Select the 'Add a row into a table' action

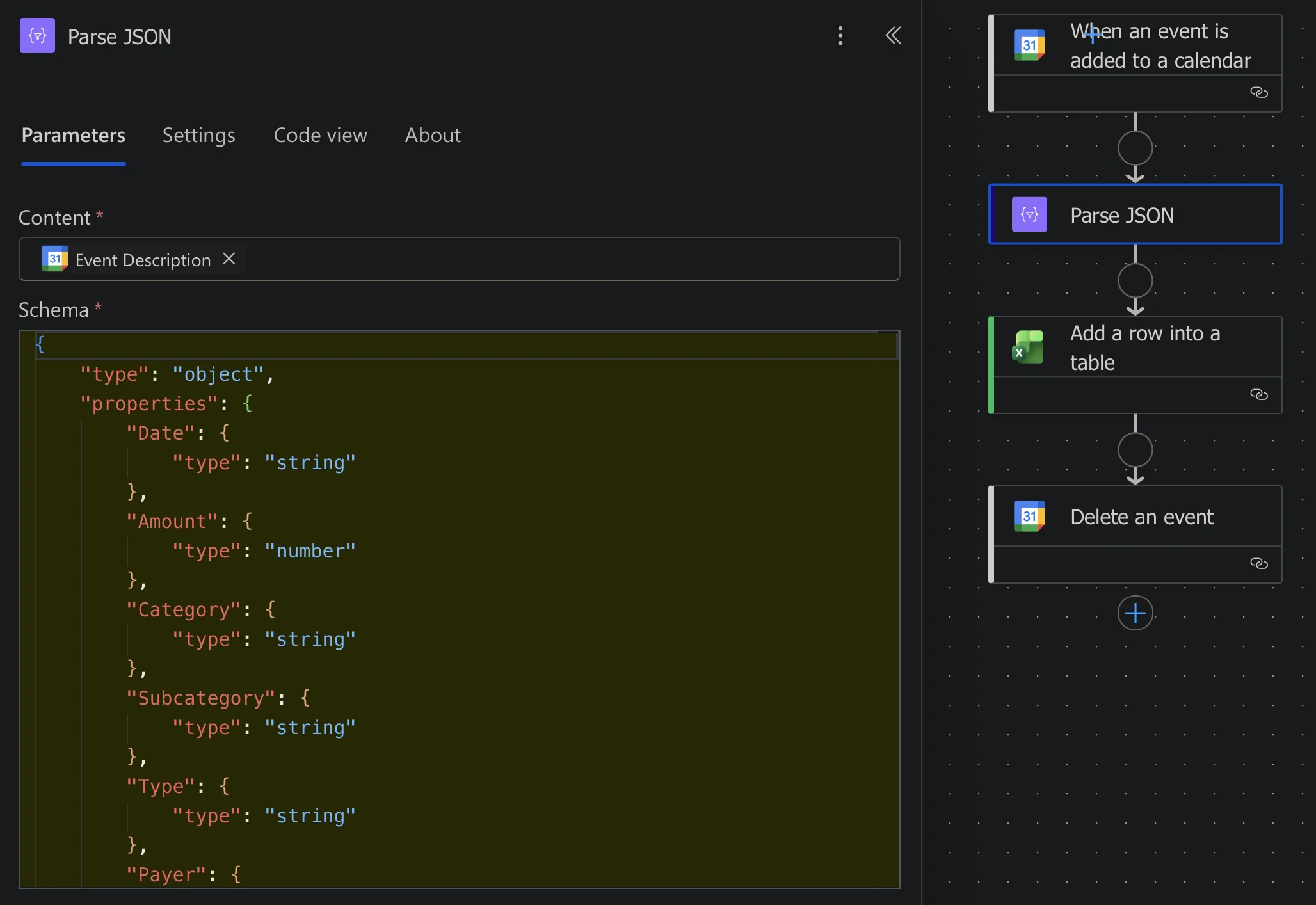[x=1135, y=365]
